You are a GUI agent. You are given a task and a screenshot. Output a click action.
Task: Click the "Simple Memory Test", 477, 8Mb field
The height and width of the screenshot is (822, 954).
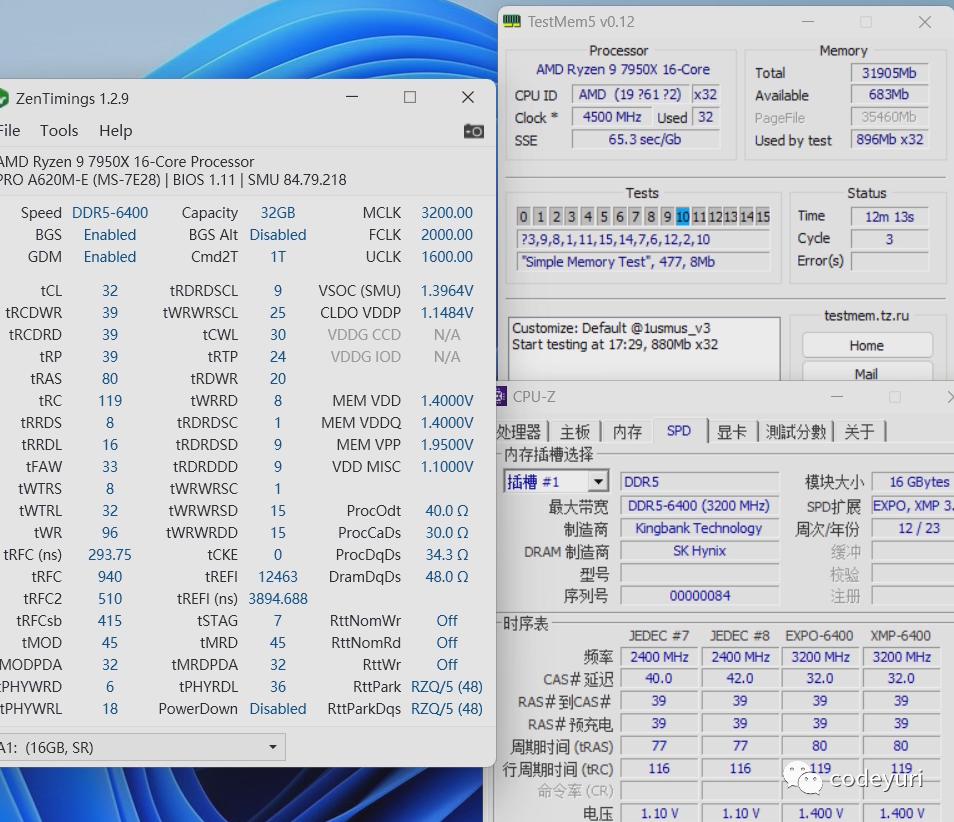coord(644,262)
